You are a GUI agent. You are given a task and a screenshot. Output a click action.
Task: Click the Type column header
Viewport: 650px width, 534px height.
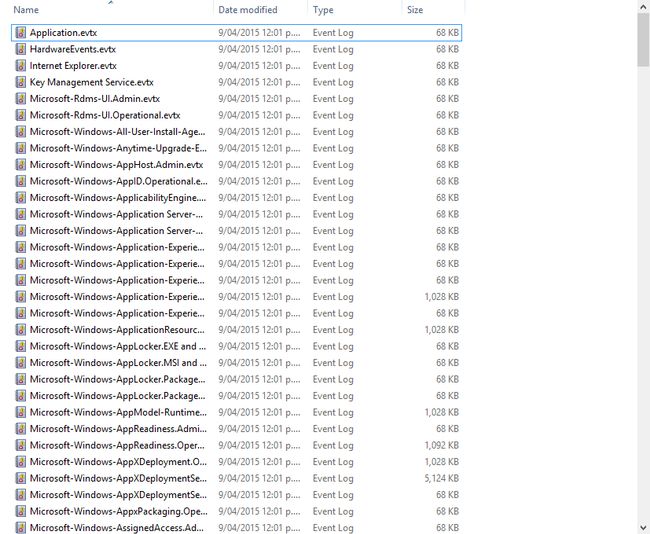click(323, 10)
